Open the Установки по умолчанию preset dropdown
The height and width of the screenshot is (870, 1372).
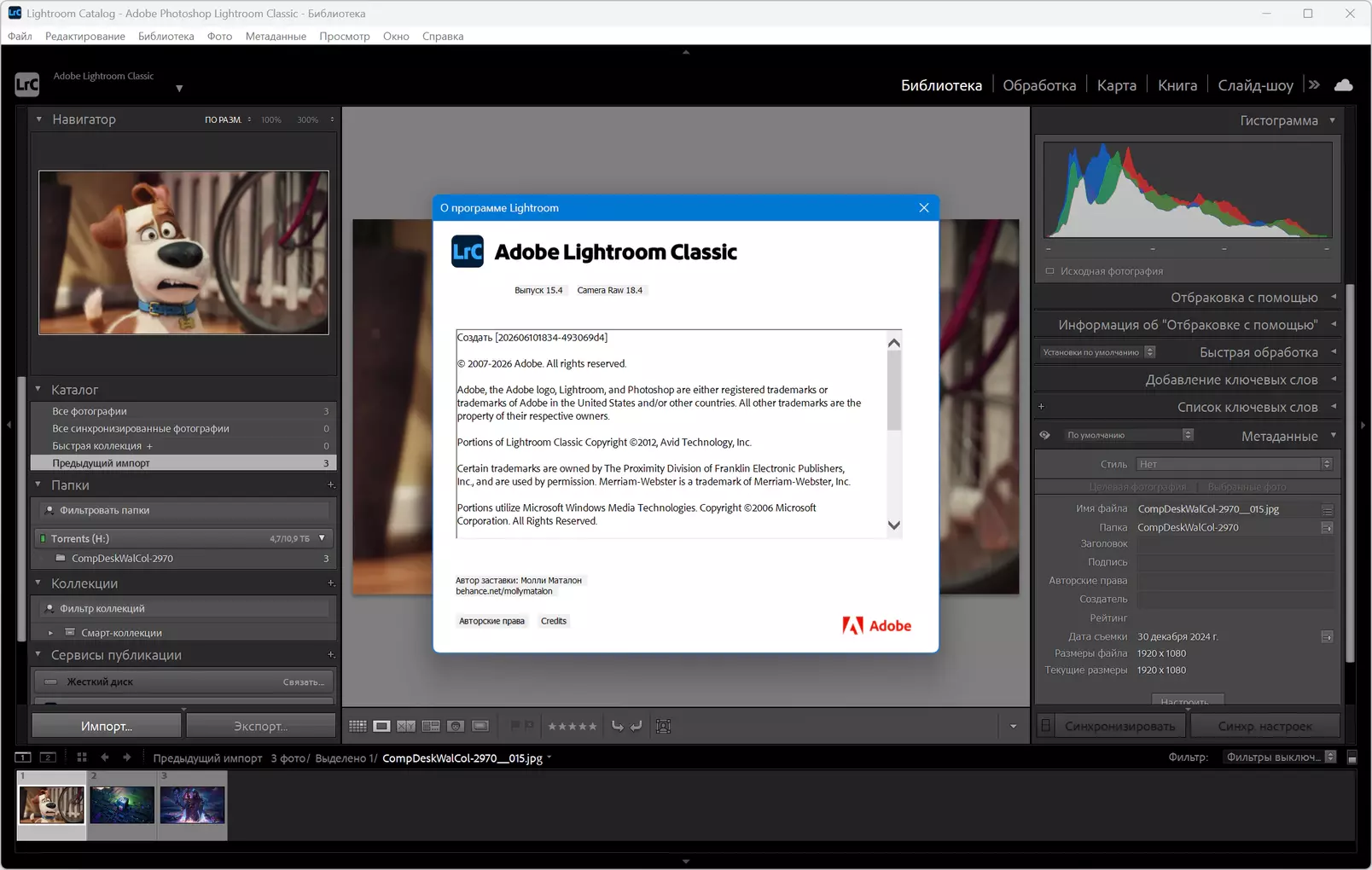coord(1098,352)
